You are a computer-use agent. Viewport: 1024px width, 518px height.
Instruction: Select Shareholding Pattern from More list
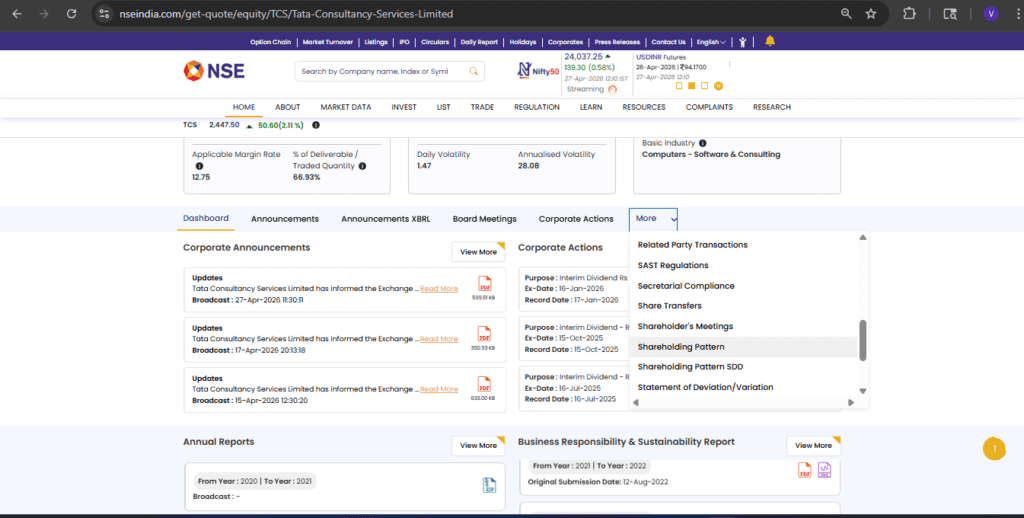744,347
